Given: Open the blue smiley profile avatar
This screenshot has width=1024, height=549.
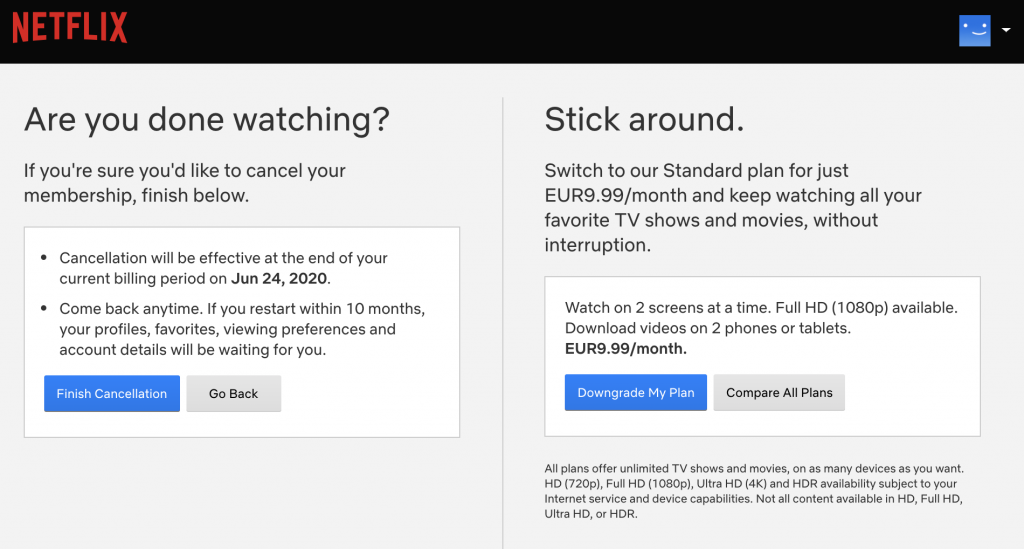Looking at the screenshot, I should [974, 31].
